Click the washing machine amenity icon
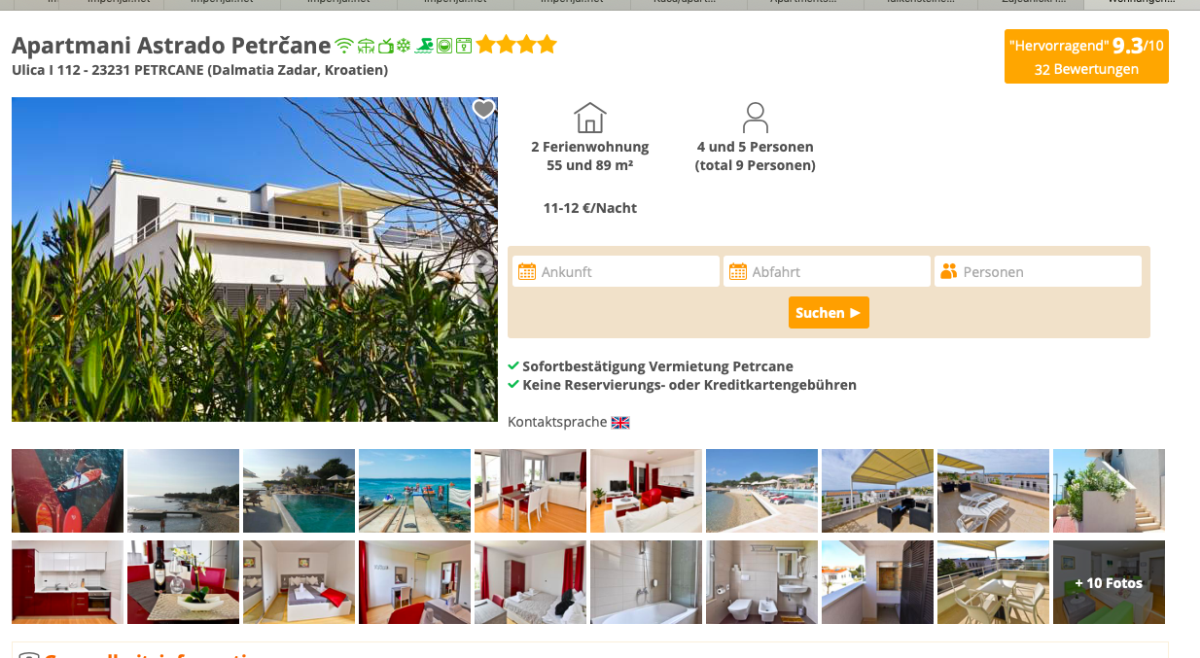Viewport: 1200px width, 658px height. [444, 46]
